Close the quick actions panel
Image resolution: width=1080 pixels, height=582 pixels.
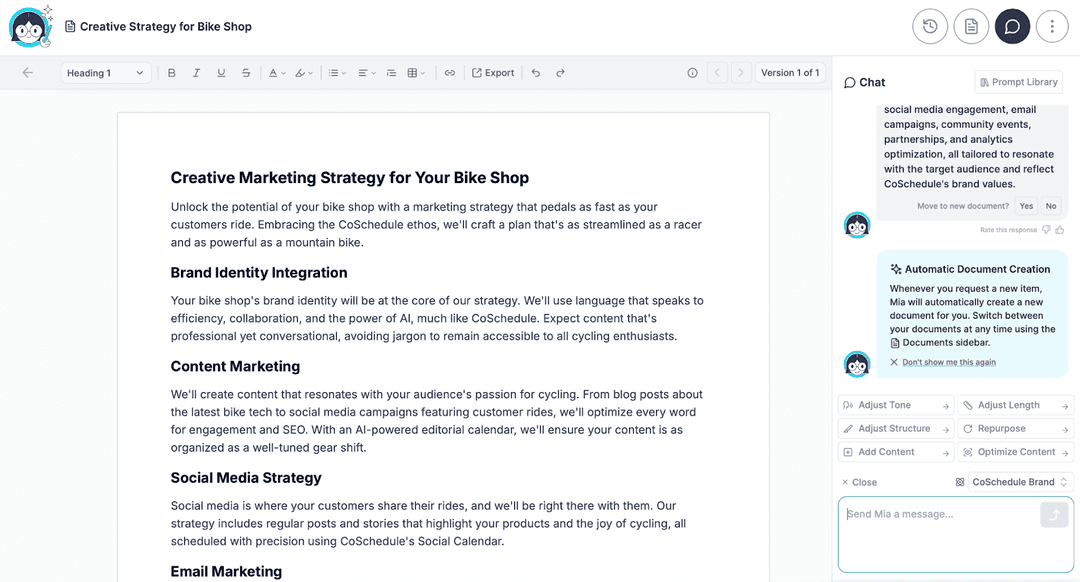[x=859, y=482]
